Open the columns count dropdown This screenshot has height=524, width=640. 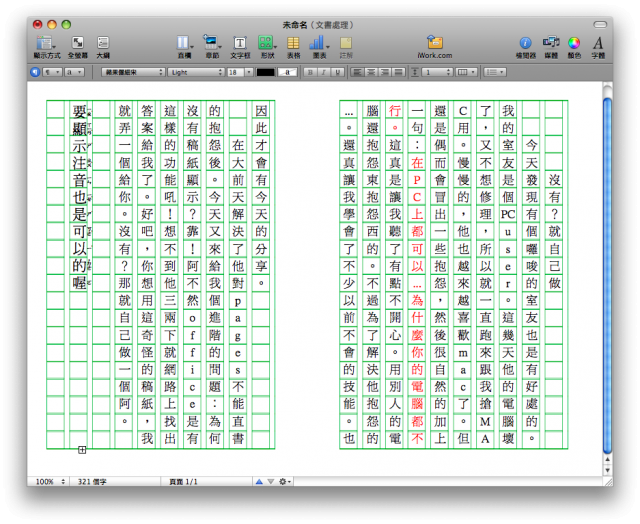[467, 72]
